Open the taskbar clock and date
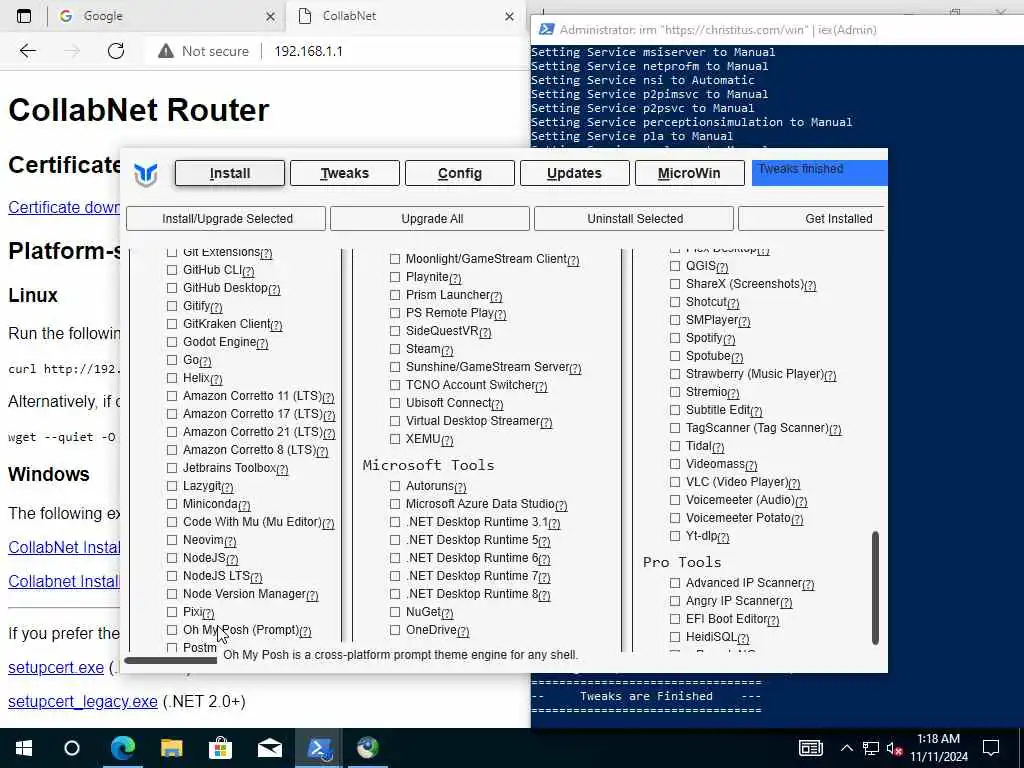The width and height of the screenshot is (1024, 768). click(938, 748)
